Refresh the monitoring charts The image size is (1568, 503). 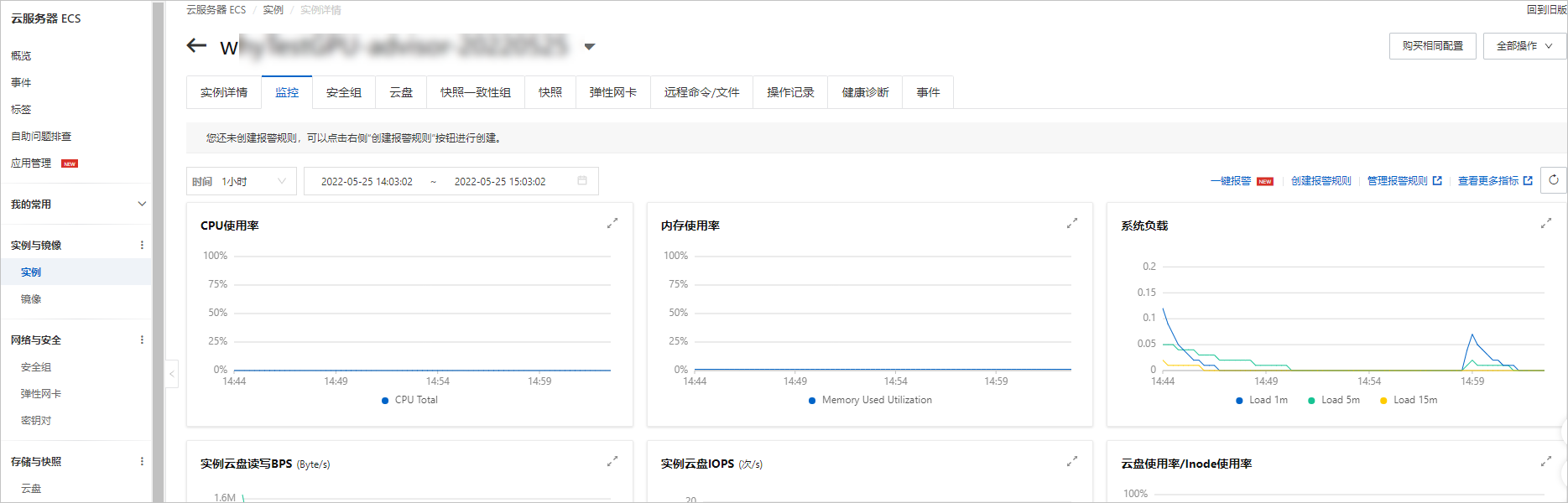coord(1554,180)
